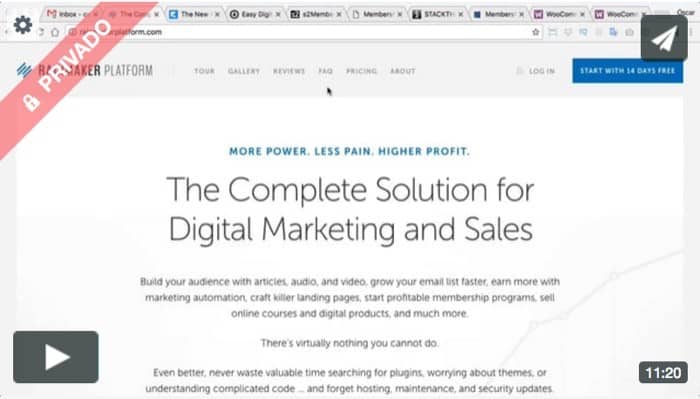Click "Digital Marketing and Sales" headline line

[351, 229]
